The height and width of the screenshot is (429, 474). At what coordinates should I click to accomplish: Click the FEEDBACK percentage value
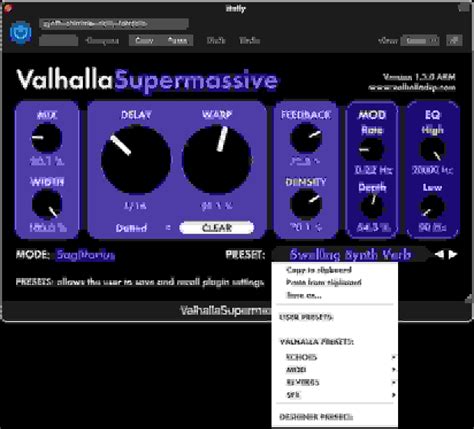tap(305, 162)
